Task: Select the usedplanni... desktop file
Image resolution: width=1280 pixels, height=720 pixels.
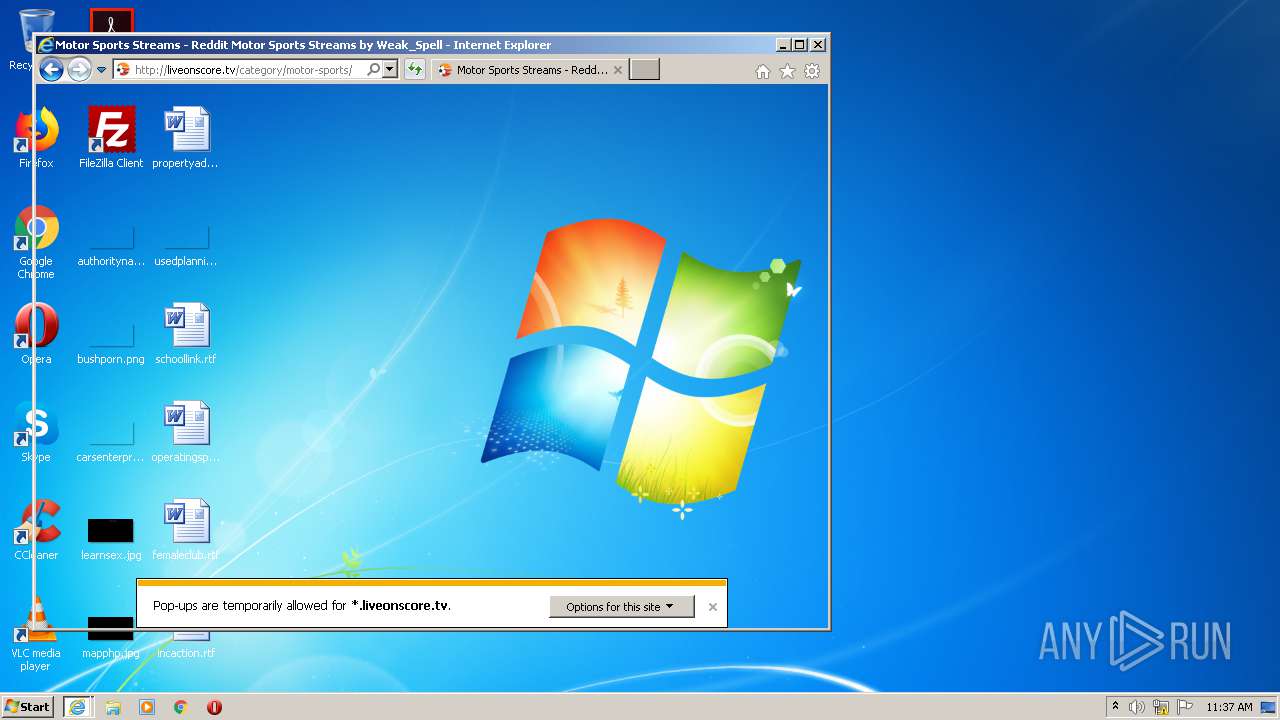Action: click(x=185, y=244)
